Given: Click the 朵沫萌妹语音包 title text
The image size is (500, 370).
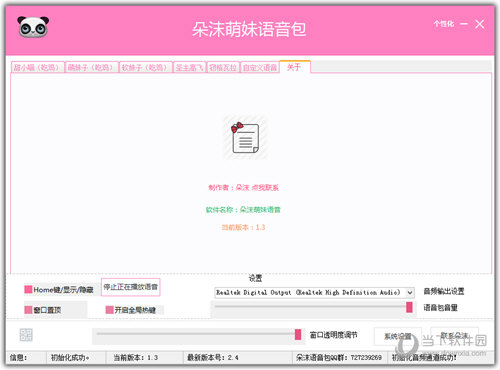Looking at the screenshot, I should (249, 29).
